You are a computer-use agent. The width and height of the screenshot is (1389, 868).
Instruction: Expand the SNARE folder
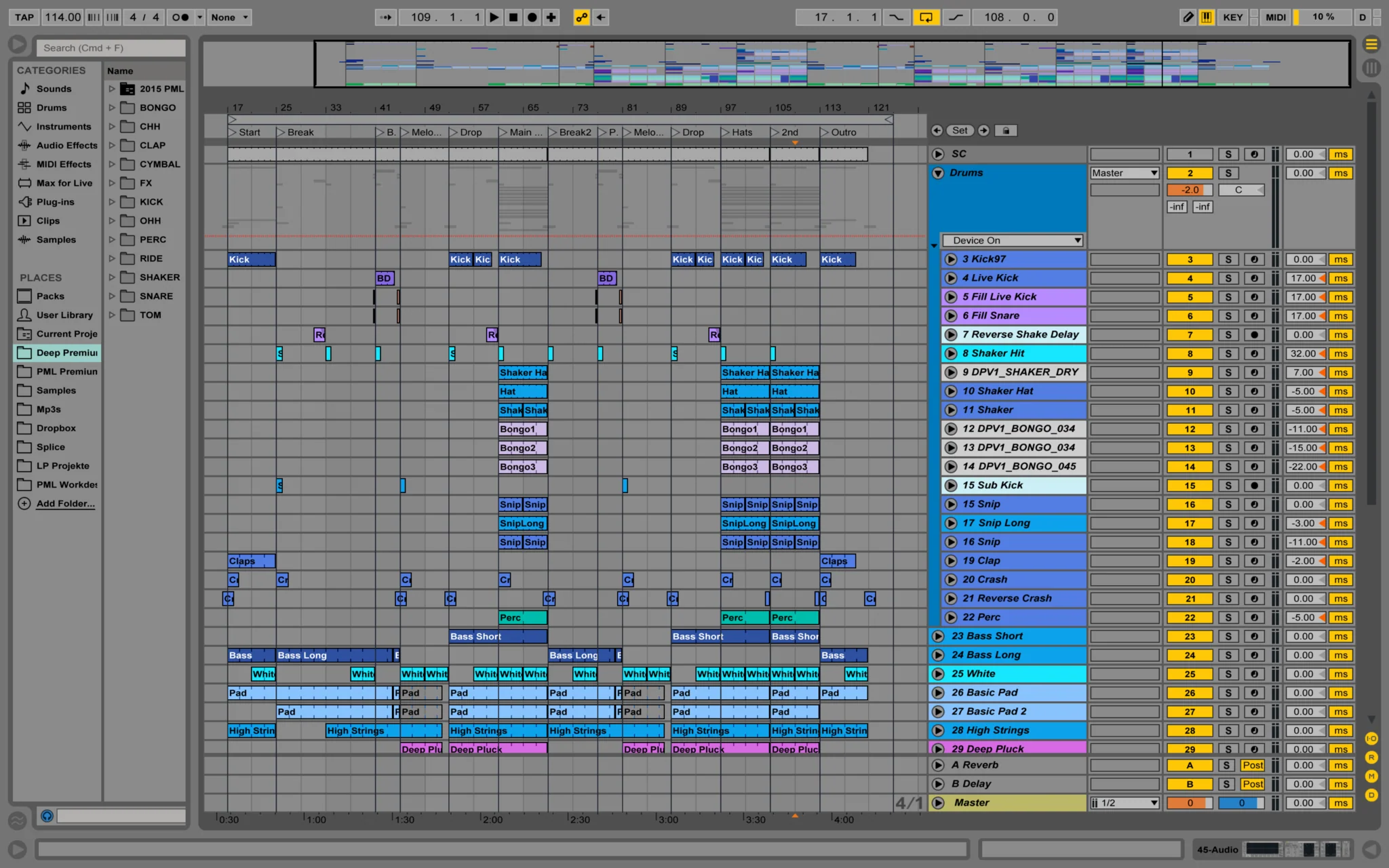click(112, 296)
